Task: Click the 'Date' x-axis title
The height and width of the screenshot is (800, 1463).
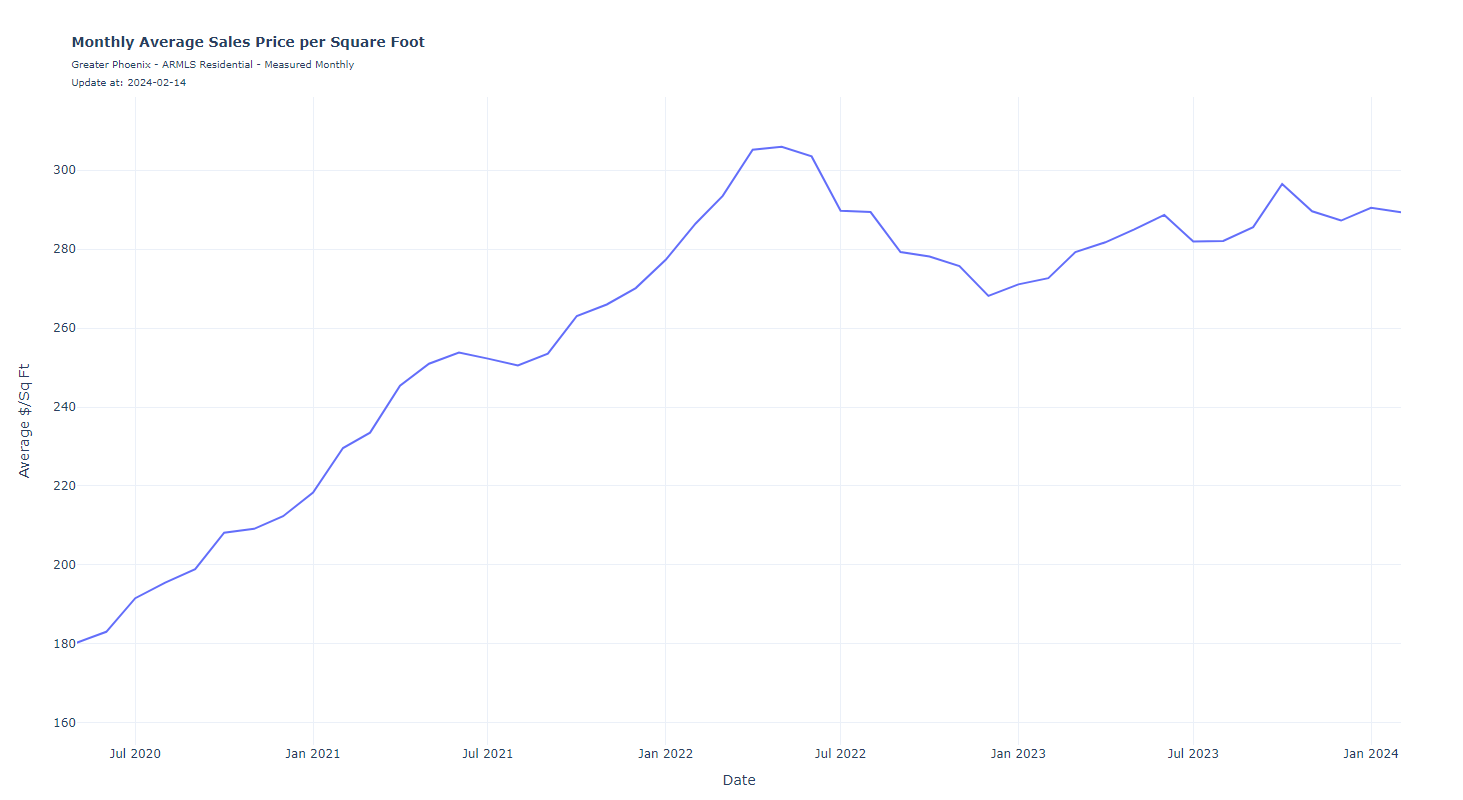Action: click(x=739, y=780)
